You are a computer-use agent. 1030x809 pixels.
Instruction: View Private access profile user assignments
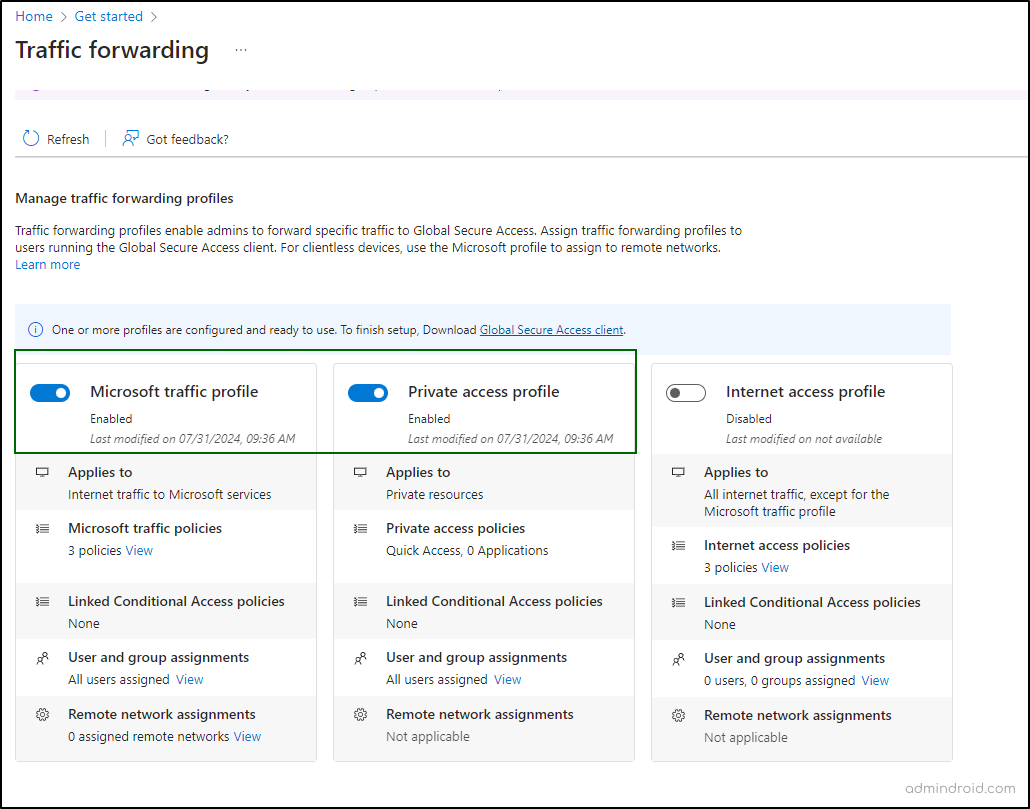click(508, 680)
